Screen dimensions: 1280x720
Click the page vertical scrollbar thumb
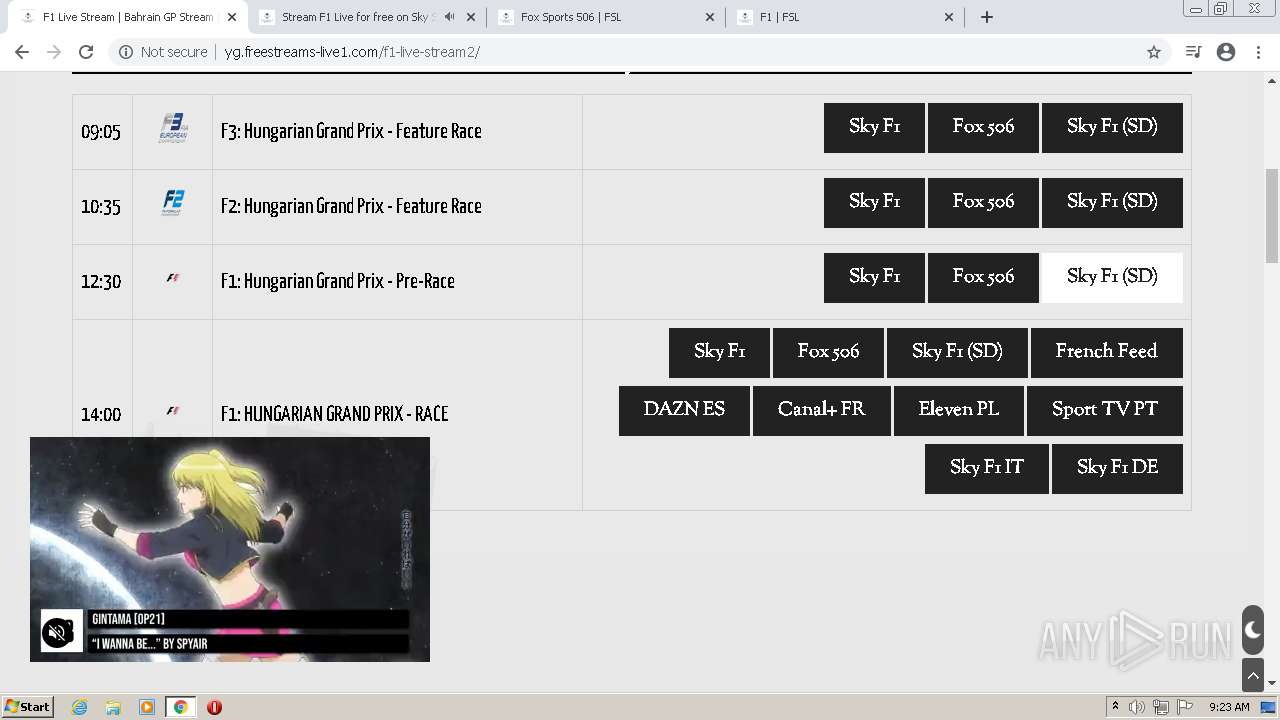click(1272, 215)
